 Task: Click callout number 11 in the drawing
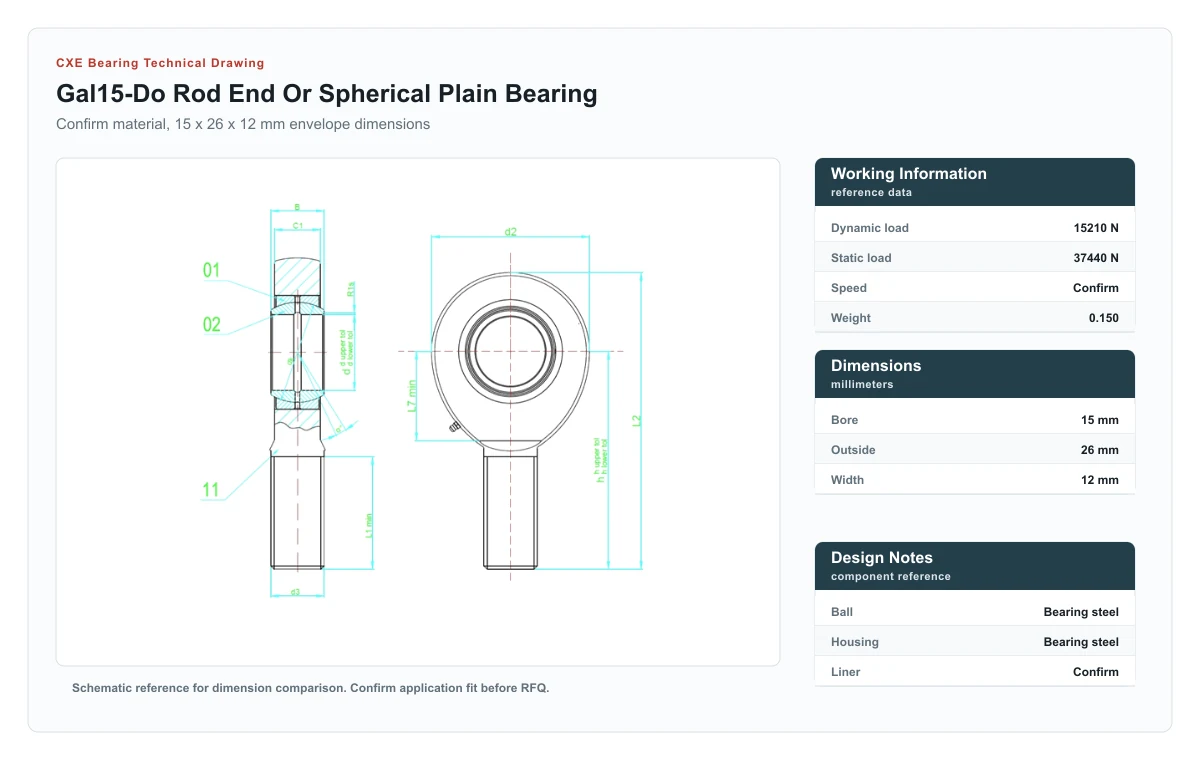click(x=211, y=489)
